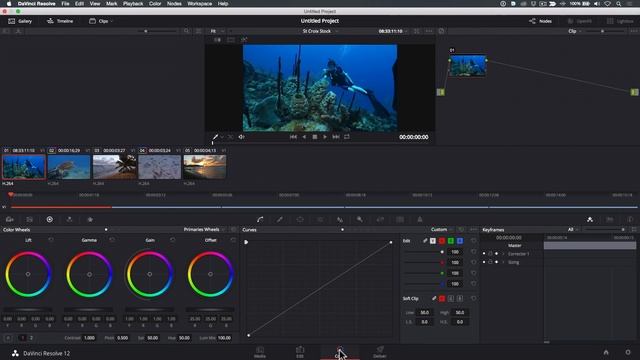Open the OpenFX panel

[580, 21]
